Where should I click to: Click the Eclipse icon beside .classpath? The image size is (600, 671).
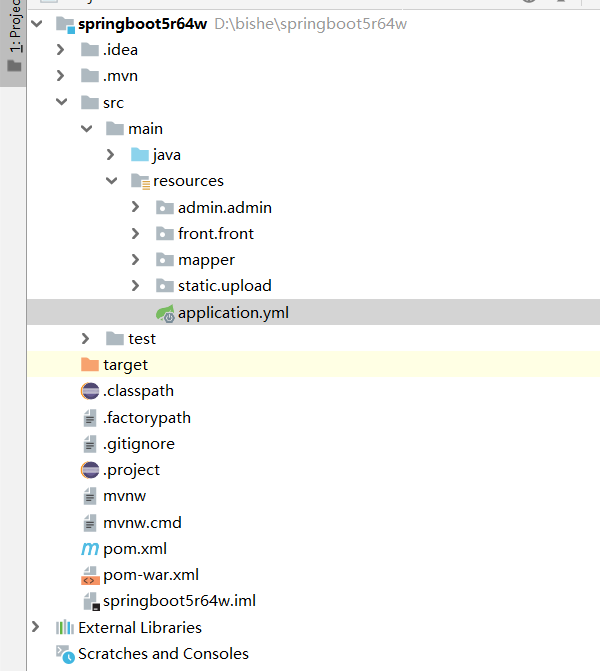coord(89,391)
